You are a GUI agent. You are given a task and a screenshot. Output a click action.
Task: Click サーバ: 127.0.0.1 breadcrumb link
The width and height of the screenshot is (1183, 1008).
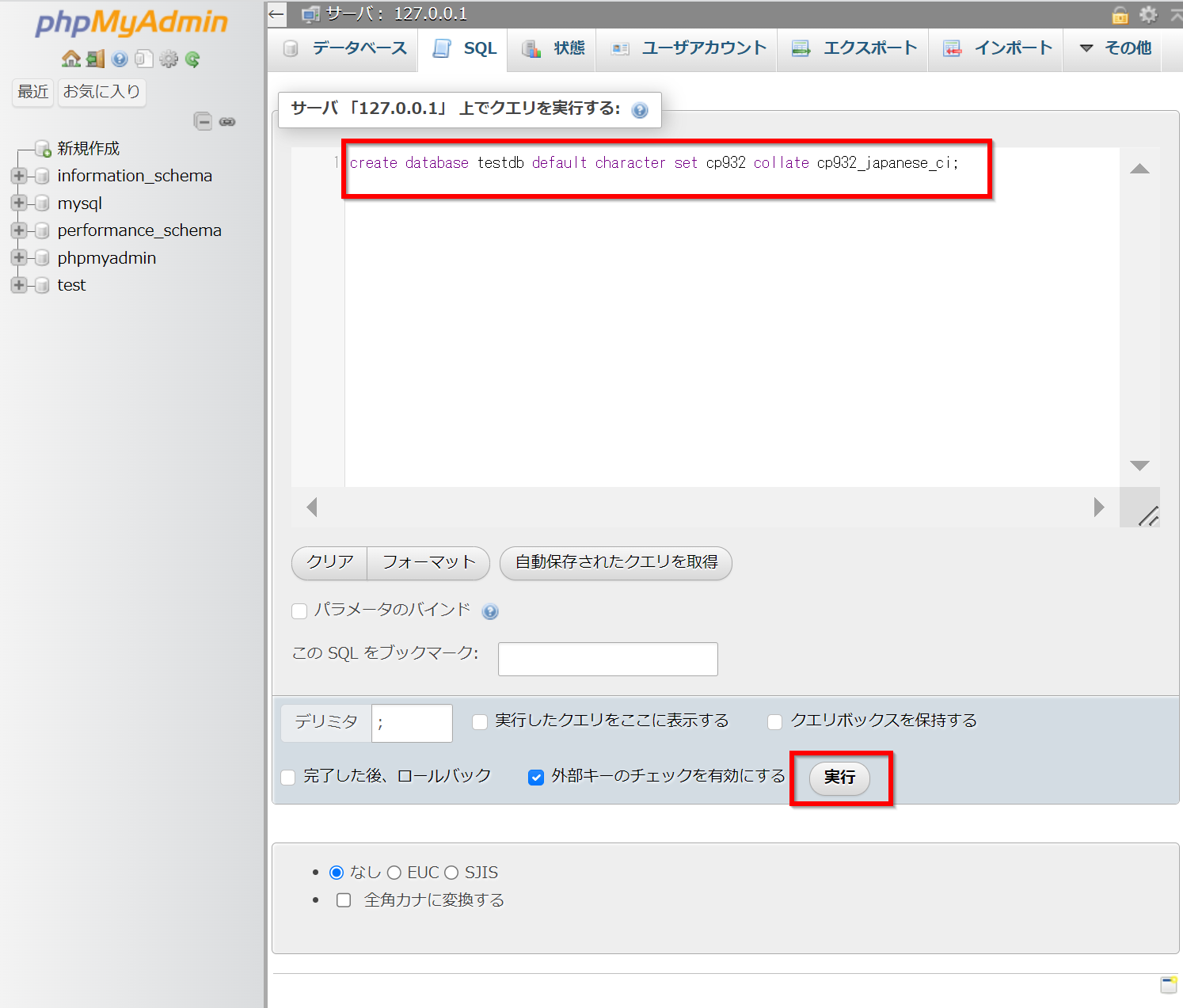(x=397, y=13)
